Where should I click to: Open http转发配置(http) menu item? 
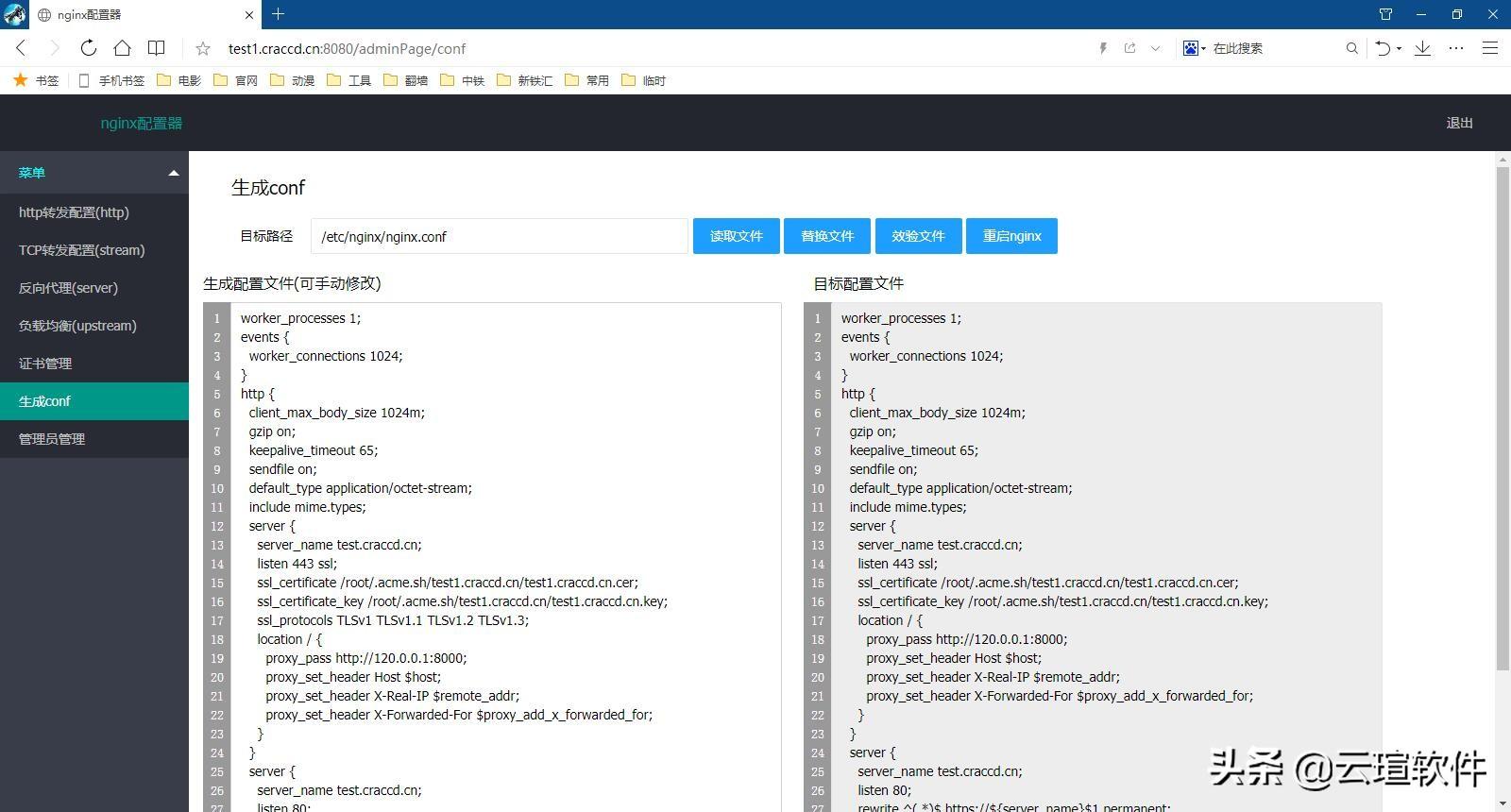94,212
